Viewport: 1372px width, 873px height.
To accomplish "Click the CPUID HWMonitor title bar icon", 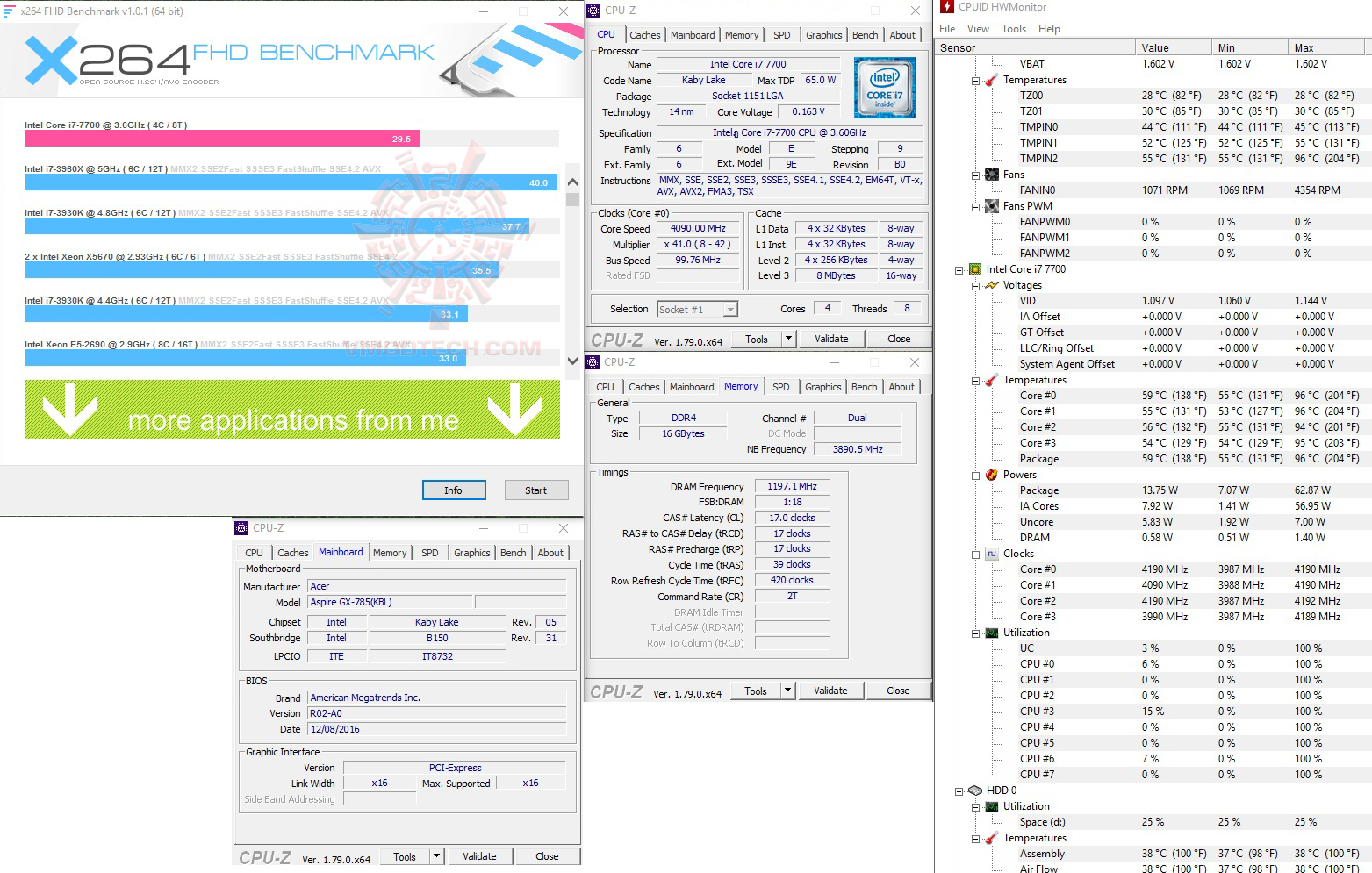I will point(947,7).
